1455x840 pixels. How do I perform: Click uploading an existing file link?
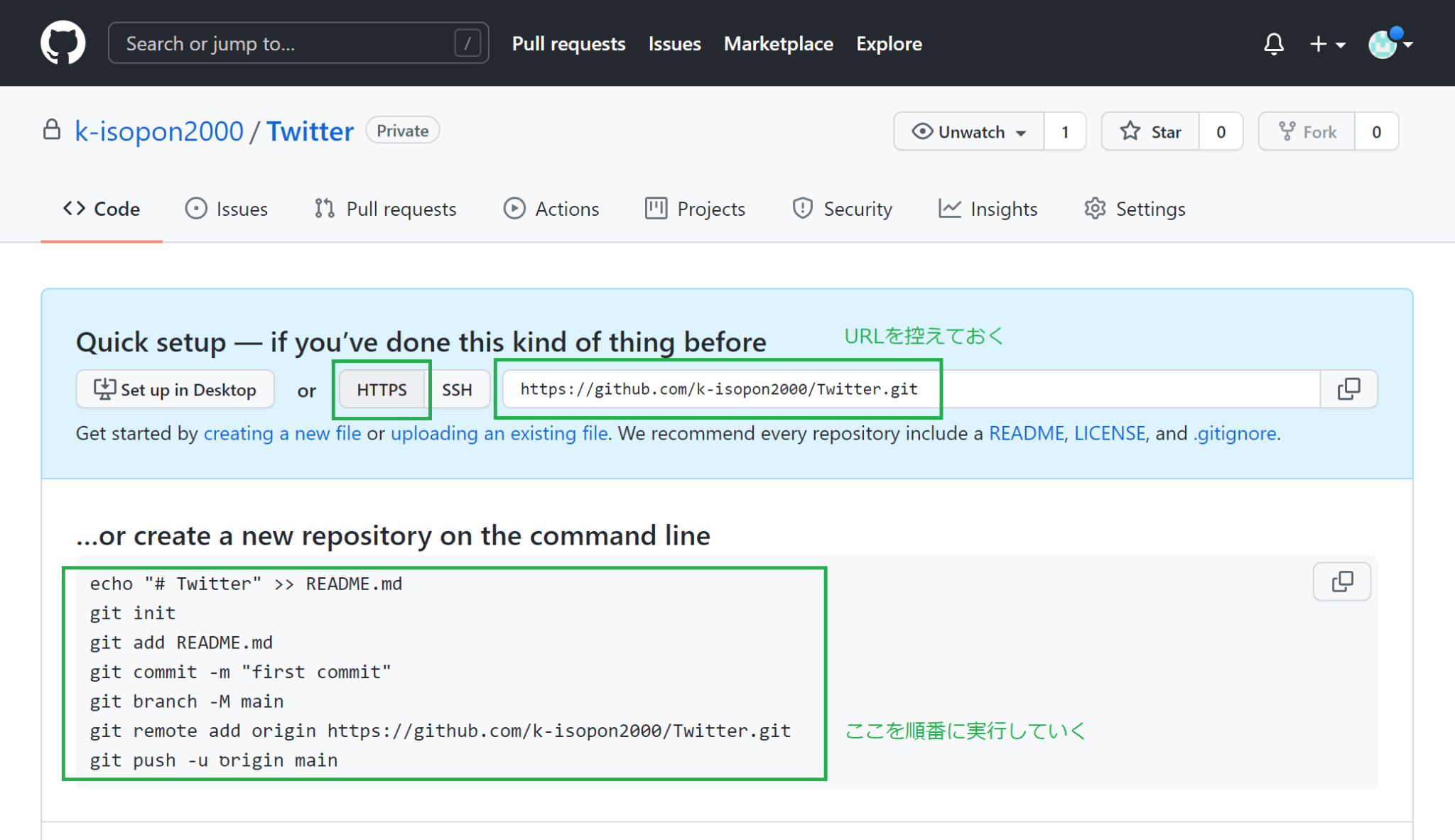(499, 433)
